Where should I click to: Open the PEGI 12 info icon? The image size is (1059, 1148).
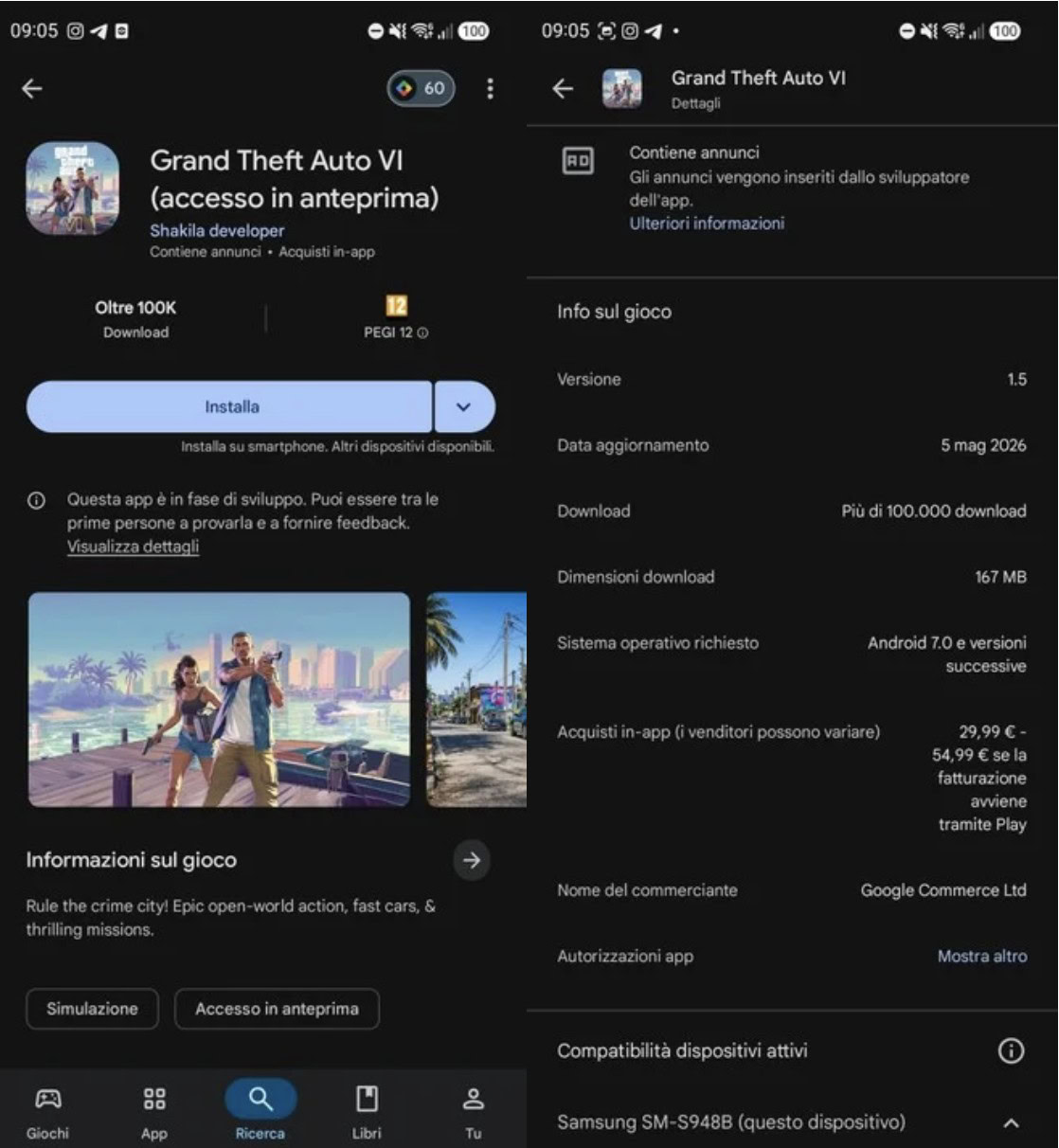422,332
